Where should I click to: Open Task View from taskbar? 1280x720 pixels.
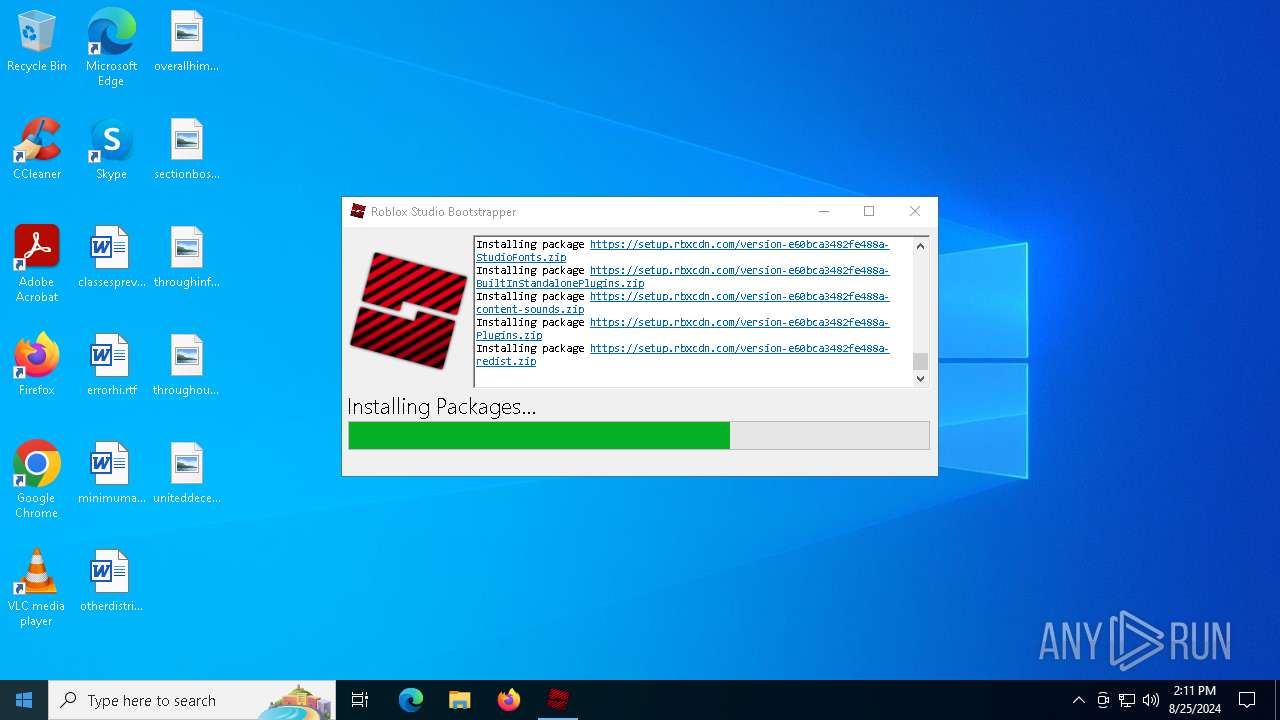point(360,700)
